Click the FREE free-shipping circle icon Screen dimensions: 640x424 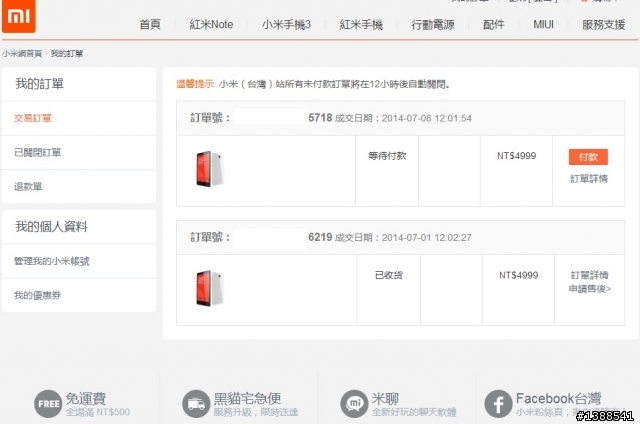[48, 404]
